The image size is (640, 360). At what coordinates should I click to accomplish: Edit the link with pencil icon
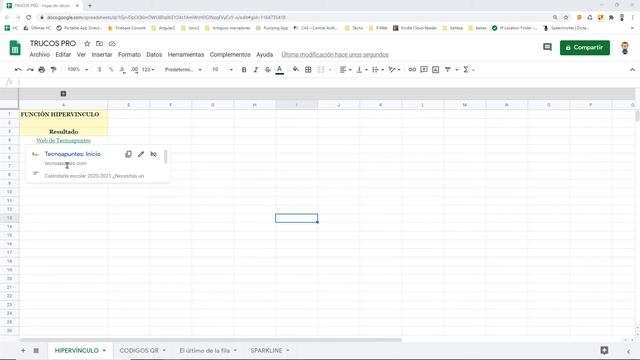pyautogui.click(x=141, y=154)
